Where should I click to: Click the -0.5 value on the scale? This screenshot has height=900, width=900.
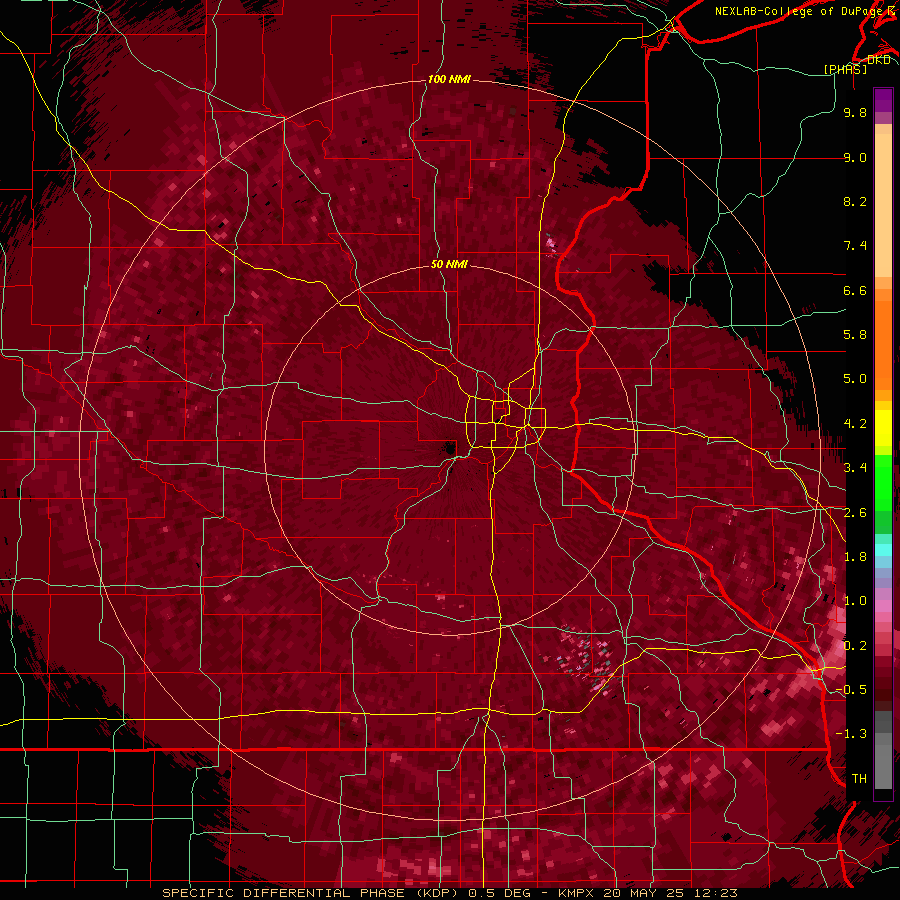[x=851, y=690]
